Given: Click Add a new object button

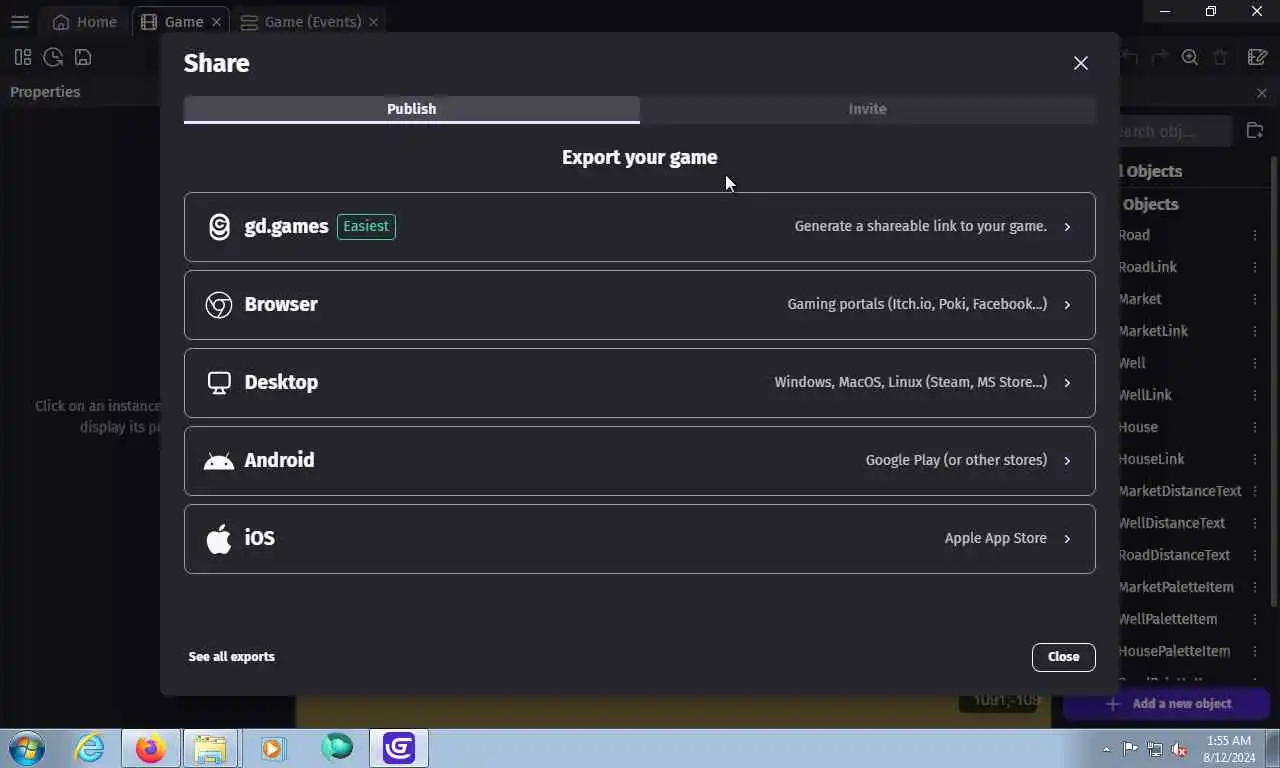Looking at the screenshot, I should pyautogui.click(x=1167, y=704).
